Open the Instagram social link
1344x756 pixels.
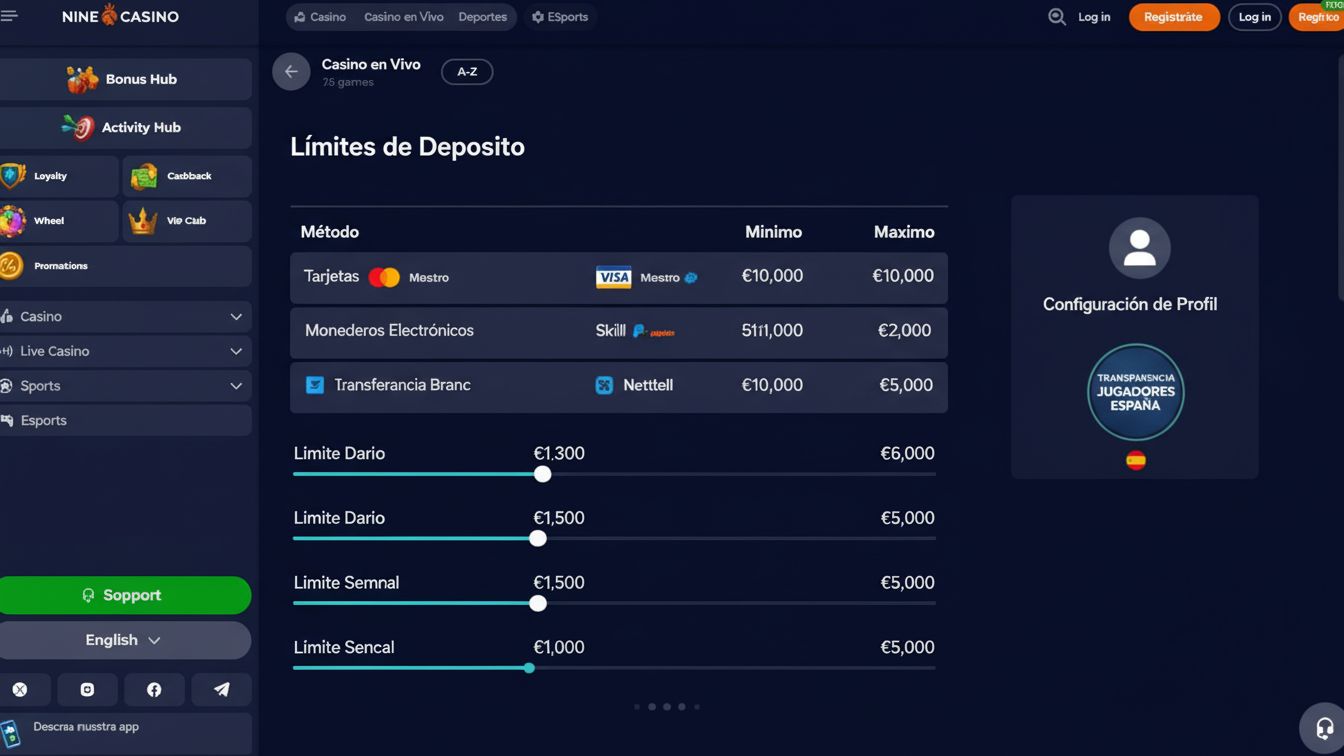[87, 690]
